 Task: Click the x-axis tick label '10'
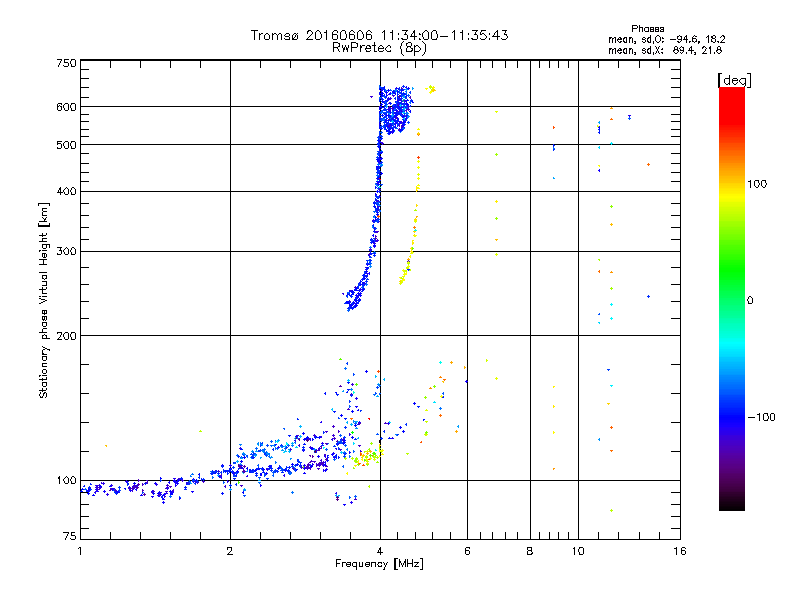578,551
